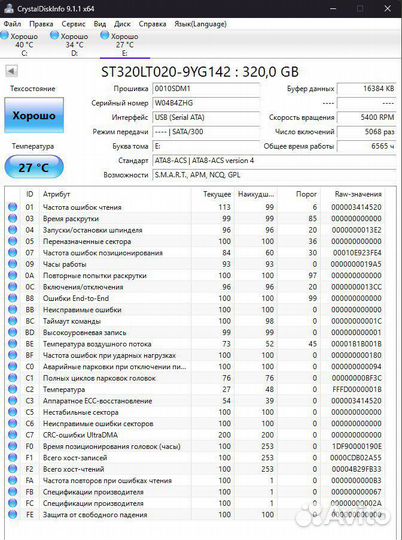Select Защита от свободного падения row text
Viewport: 402px width, 540px height.
(95, 515)
